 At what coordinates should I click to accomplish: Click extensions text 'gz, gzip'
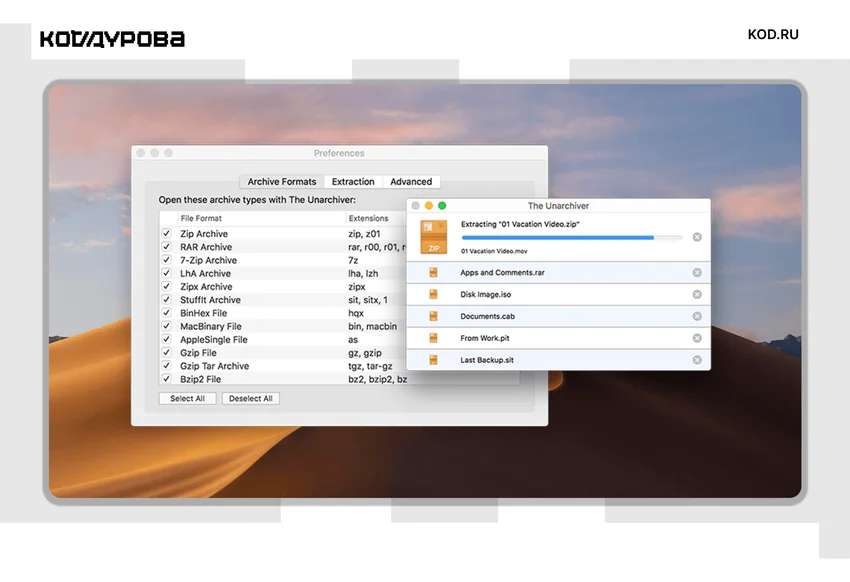(365, 353)
